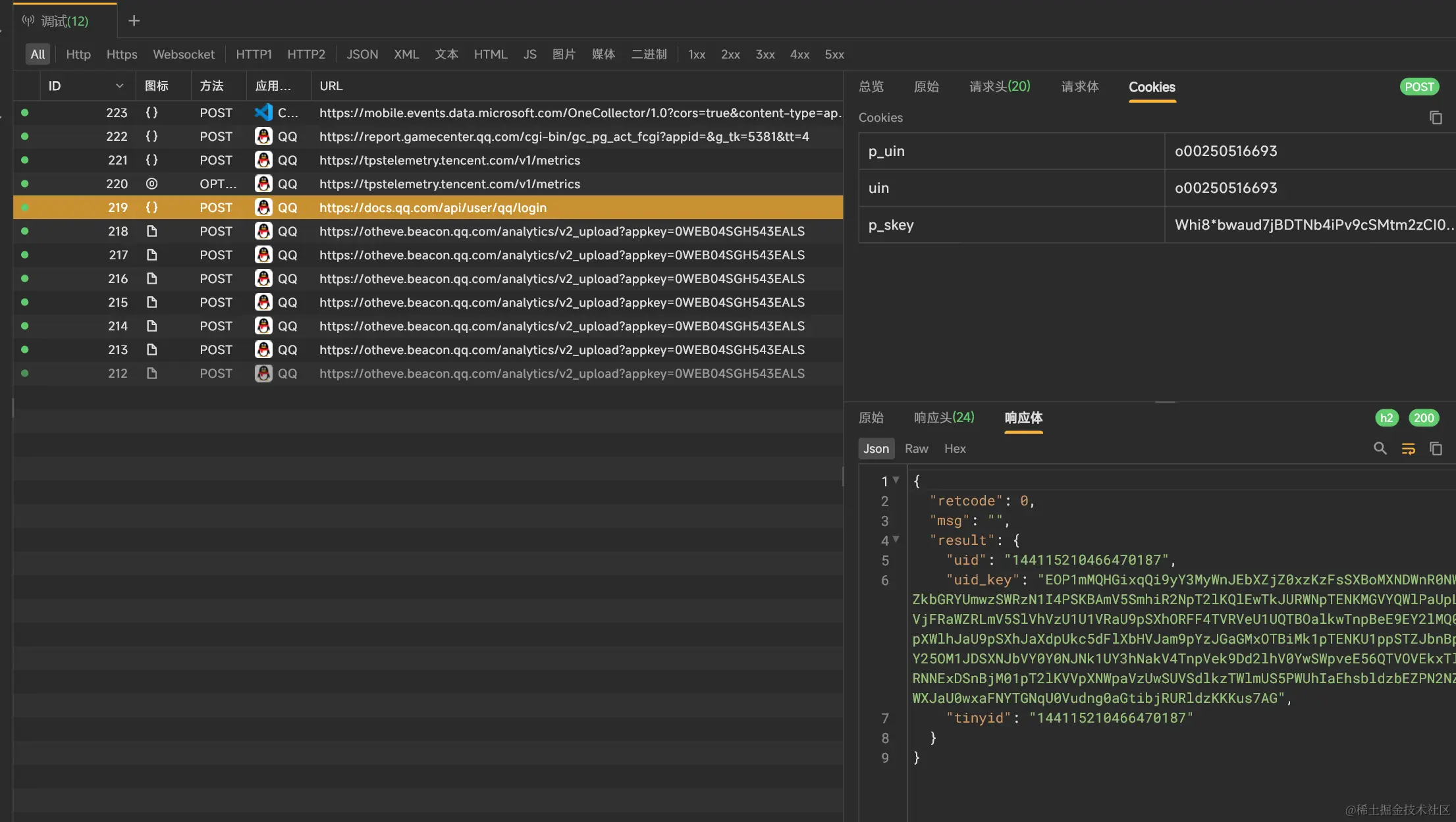
Task: Switch to the 请求头(20) tab
Action: 999,87
